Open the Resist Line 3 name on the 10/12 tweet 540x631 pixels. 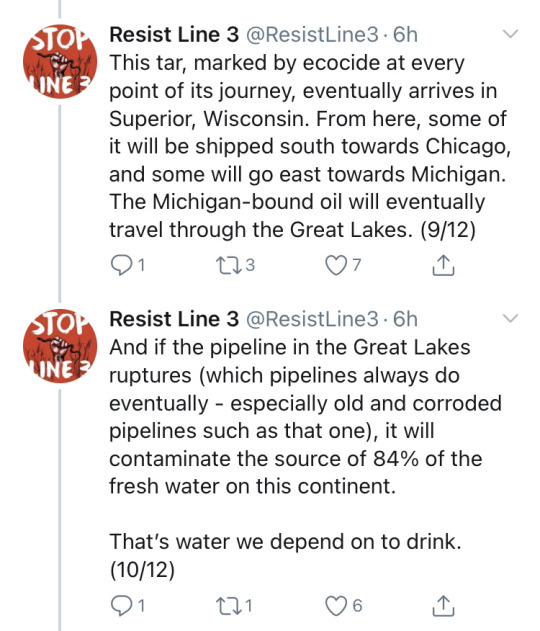coord(174,319)
